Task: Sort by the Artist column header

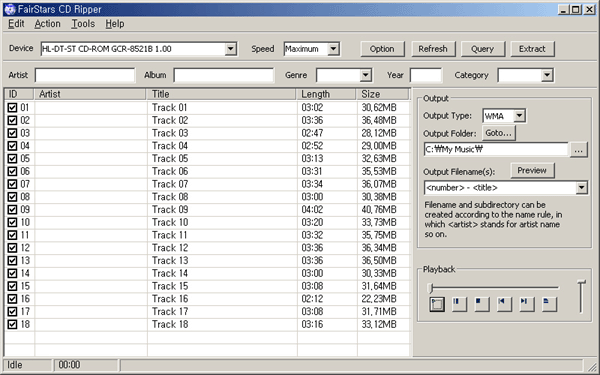Action: [x=90, y=94]
